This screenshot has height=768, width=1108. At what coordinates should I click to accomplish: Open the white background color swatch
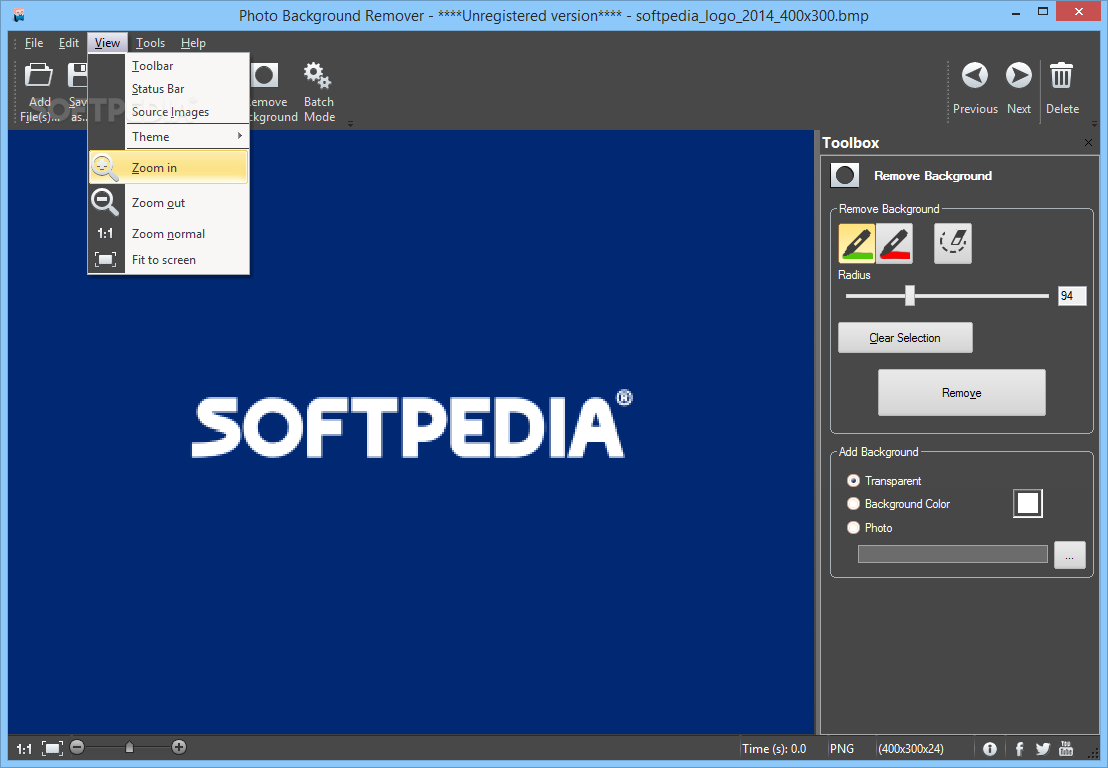[1027, 504]
